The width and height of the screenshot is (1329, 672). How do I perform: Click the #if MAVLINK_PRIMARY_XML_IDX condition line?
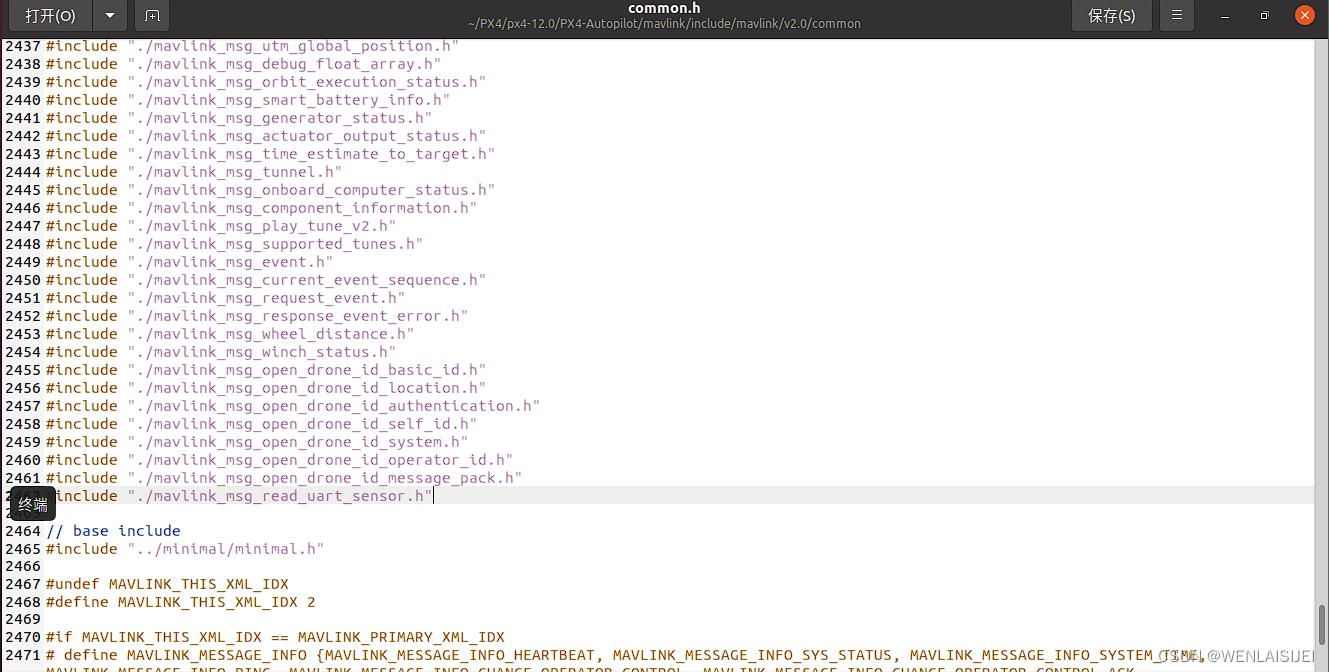(x=275, y=637)
